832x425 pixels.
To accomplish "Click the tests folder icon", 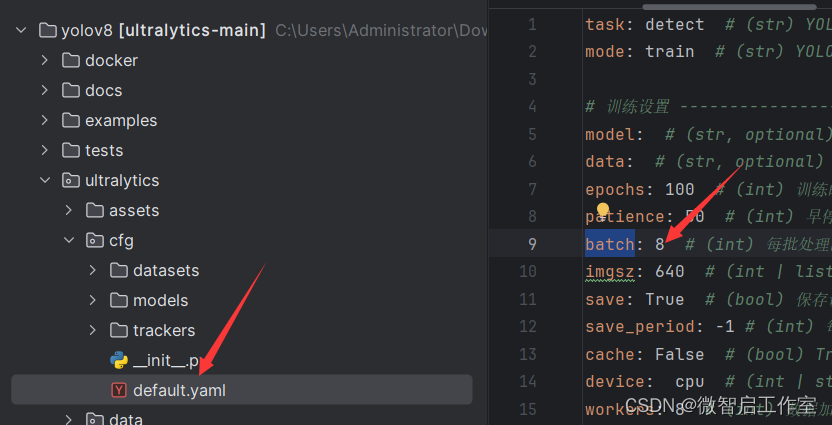I will click(71, 150).
